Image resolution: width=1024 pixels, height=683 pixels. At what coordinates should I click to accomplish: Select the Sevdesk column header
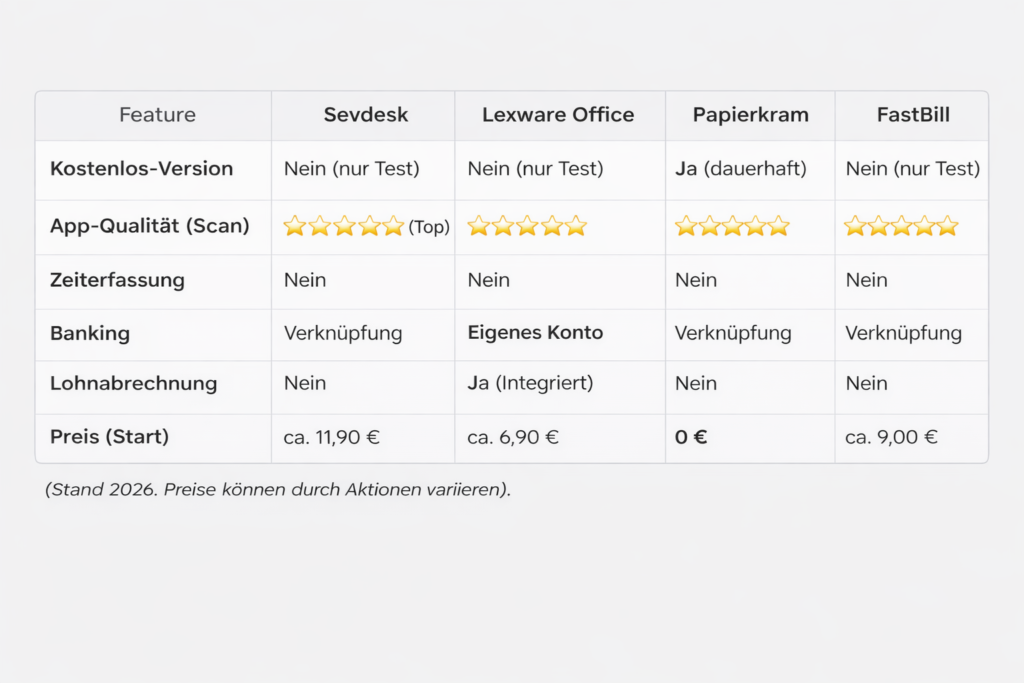366,115
